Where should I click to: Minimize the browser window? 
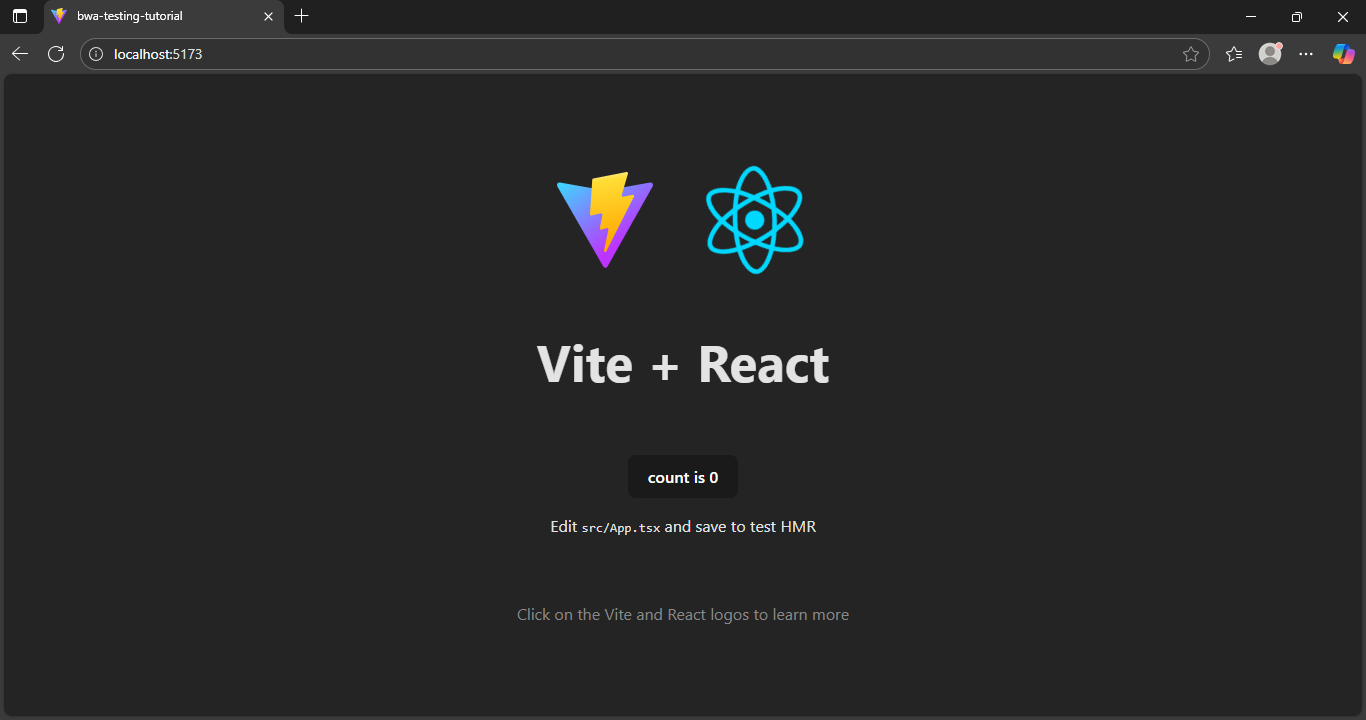(1250, 16)
